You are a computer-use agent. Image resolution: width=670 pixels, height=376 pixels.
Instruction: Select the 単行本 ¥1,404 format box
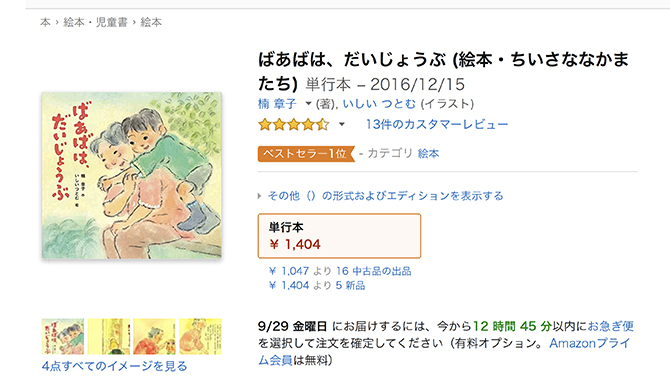(339, 236)
